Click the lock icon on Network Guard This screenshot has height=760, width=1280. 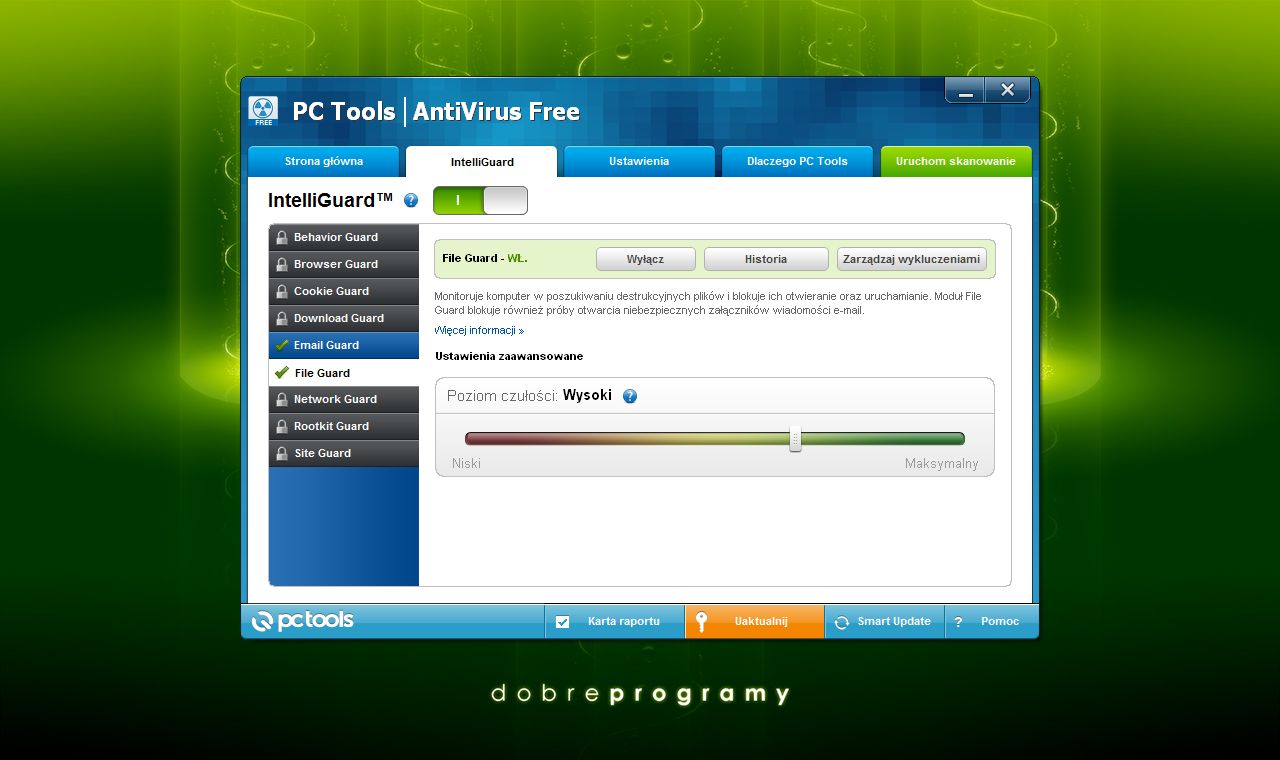[x=282, y=400]
